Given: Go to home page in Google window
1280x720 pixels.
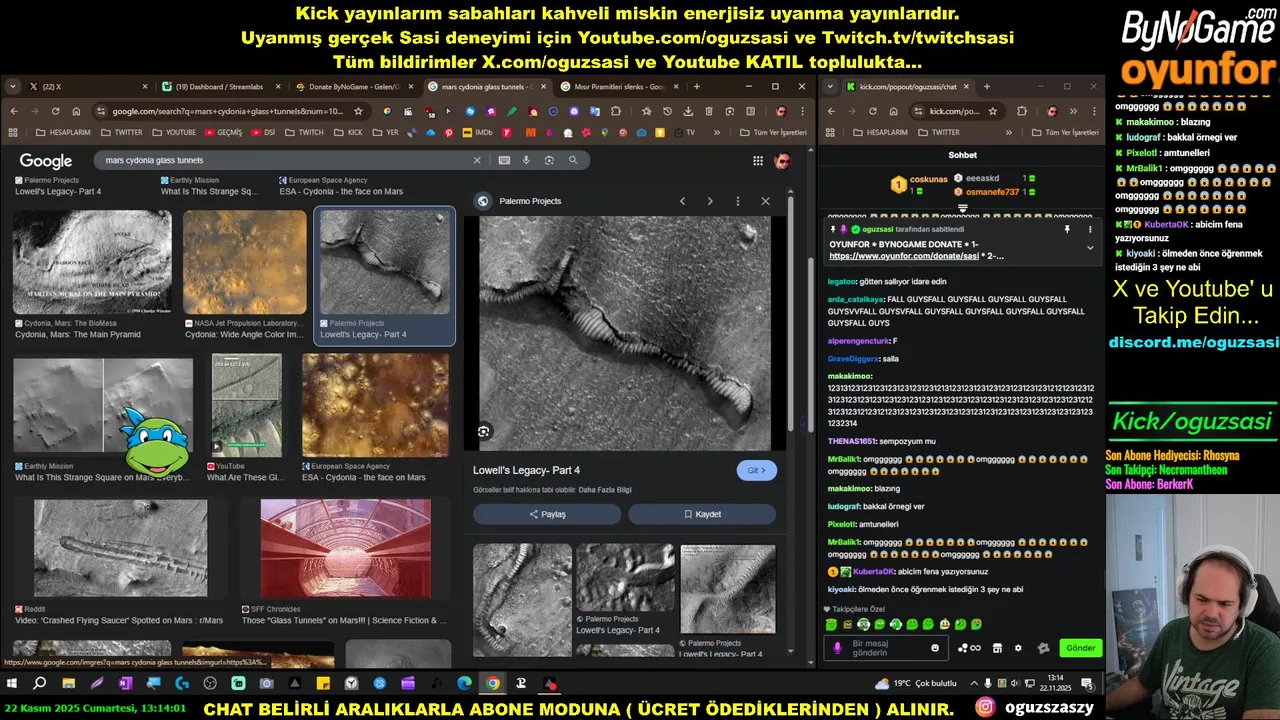Looking at the screenshot, I should click(x=76, y=111).
